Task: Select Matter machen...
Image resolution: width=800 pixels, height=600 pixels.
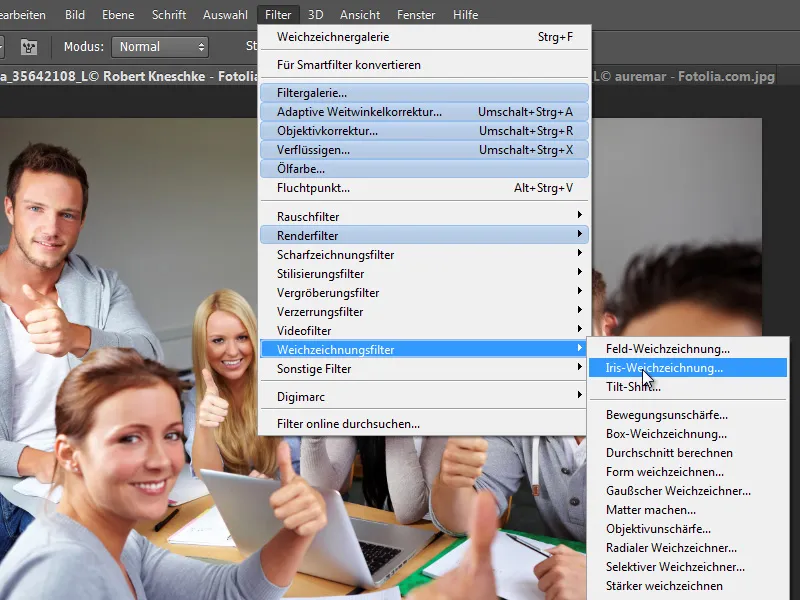Action: coord(688,510)
